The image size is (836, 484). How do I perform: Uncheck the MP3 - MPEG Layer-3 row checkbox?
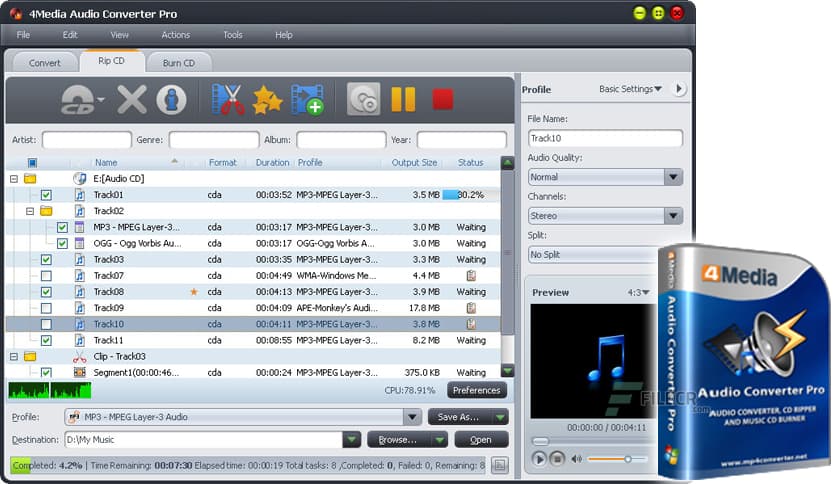pos(62,227)
